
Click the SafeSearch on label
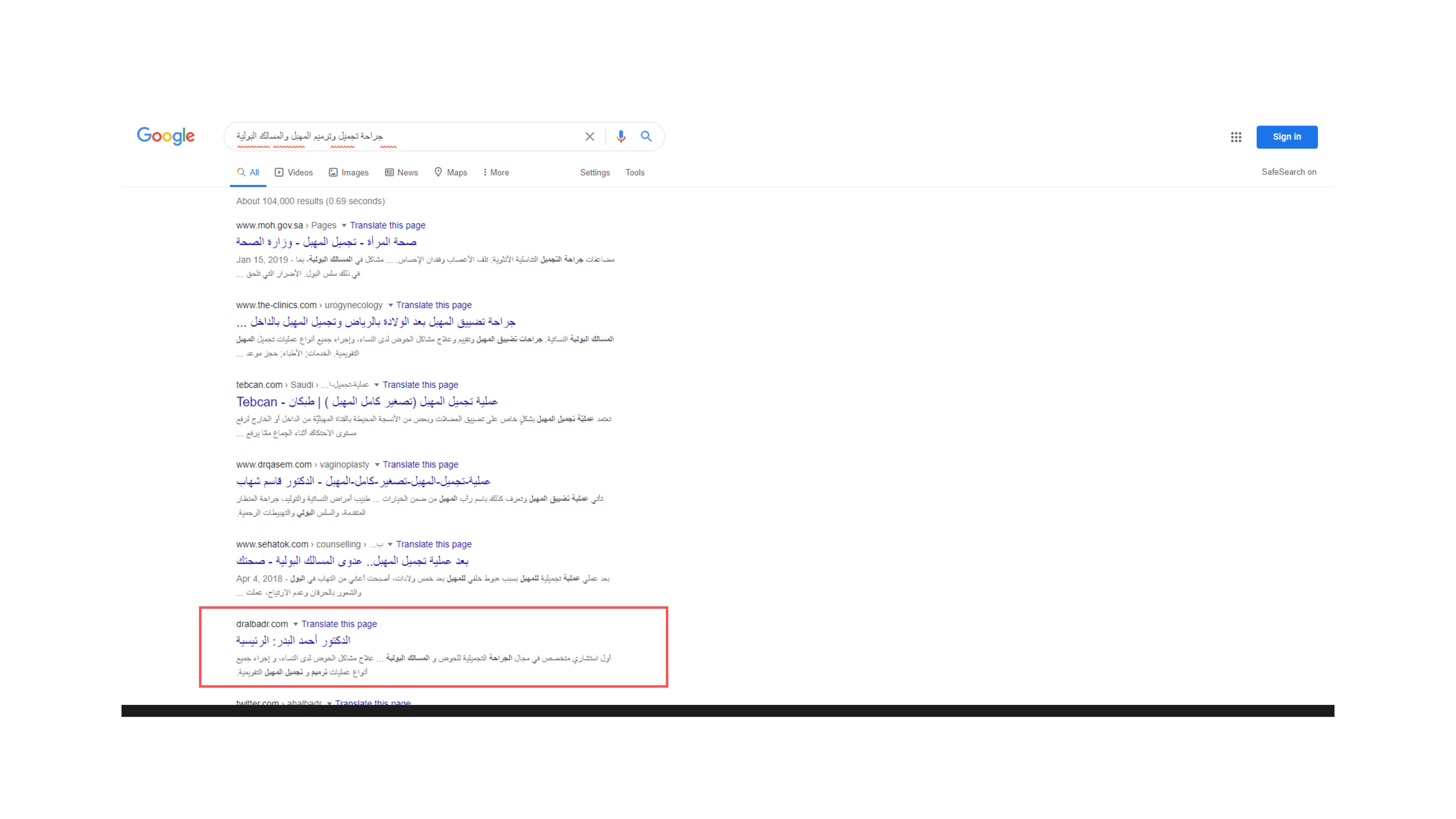coord(1289,172)
